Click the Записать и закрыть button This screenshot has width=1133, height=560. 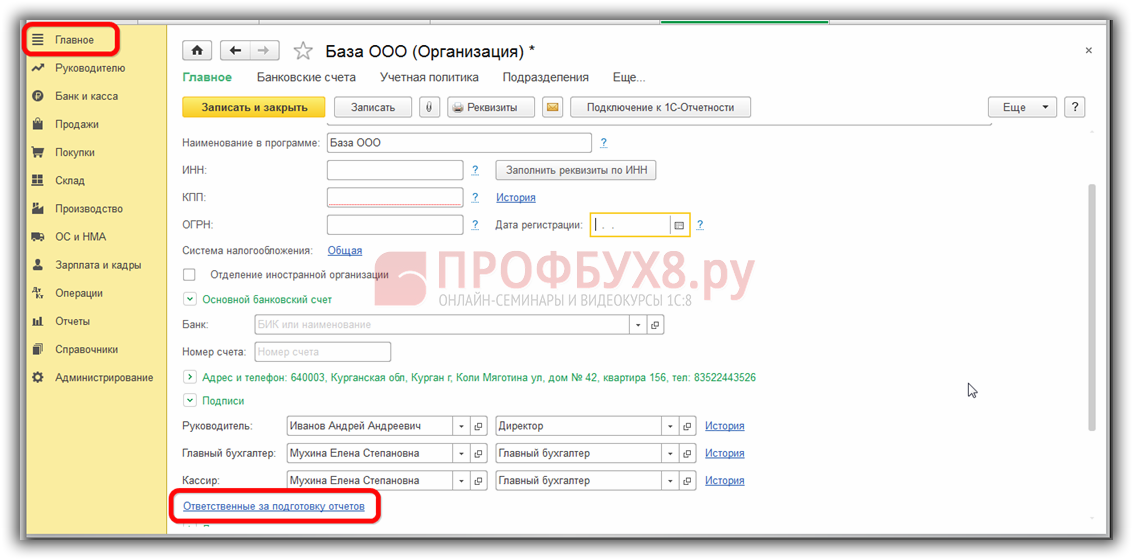(253, 107)
